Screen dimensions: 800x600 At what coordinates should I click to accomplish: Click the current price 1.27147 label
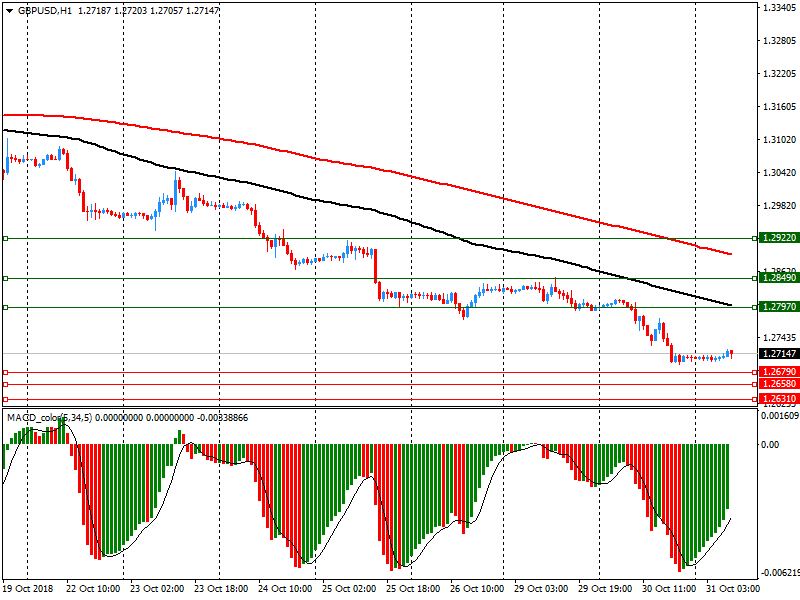click(778, 354)
